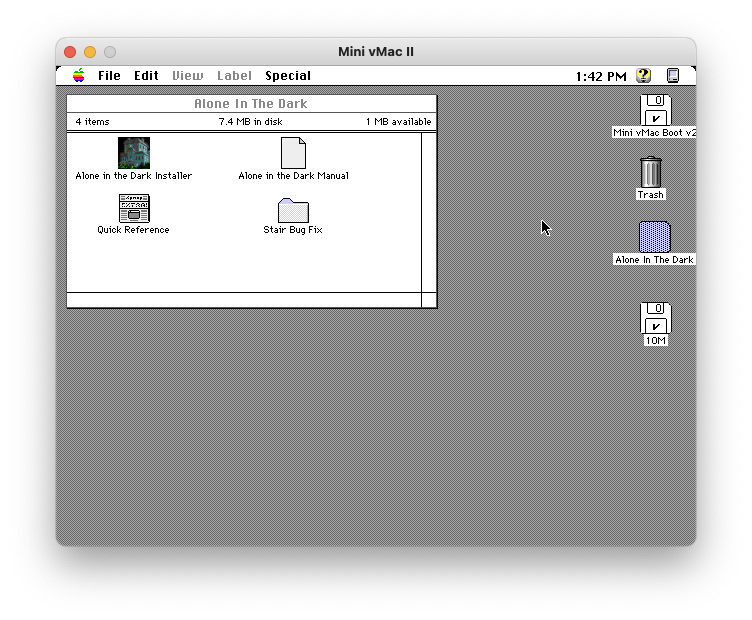Minimize the Mini vMac II window

pyautogui.click(x=90, y=52)
